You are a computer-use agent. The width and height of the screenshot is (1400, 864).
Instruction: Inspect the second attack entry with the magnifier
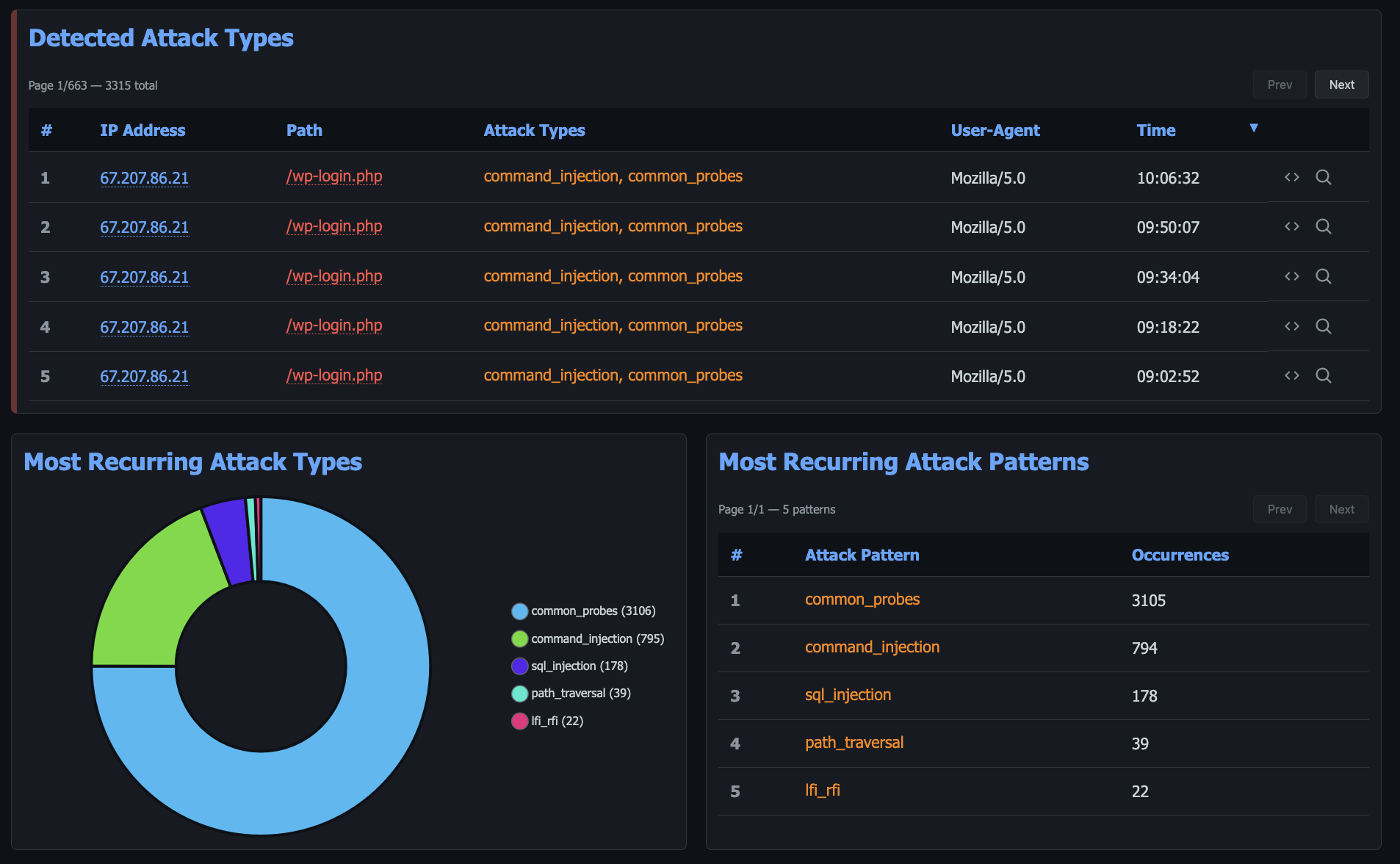(1324, 226)
